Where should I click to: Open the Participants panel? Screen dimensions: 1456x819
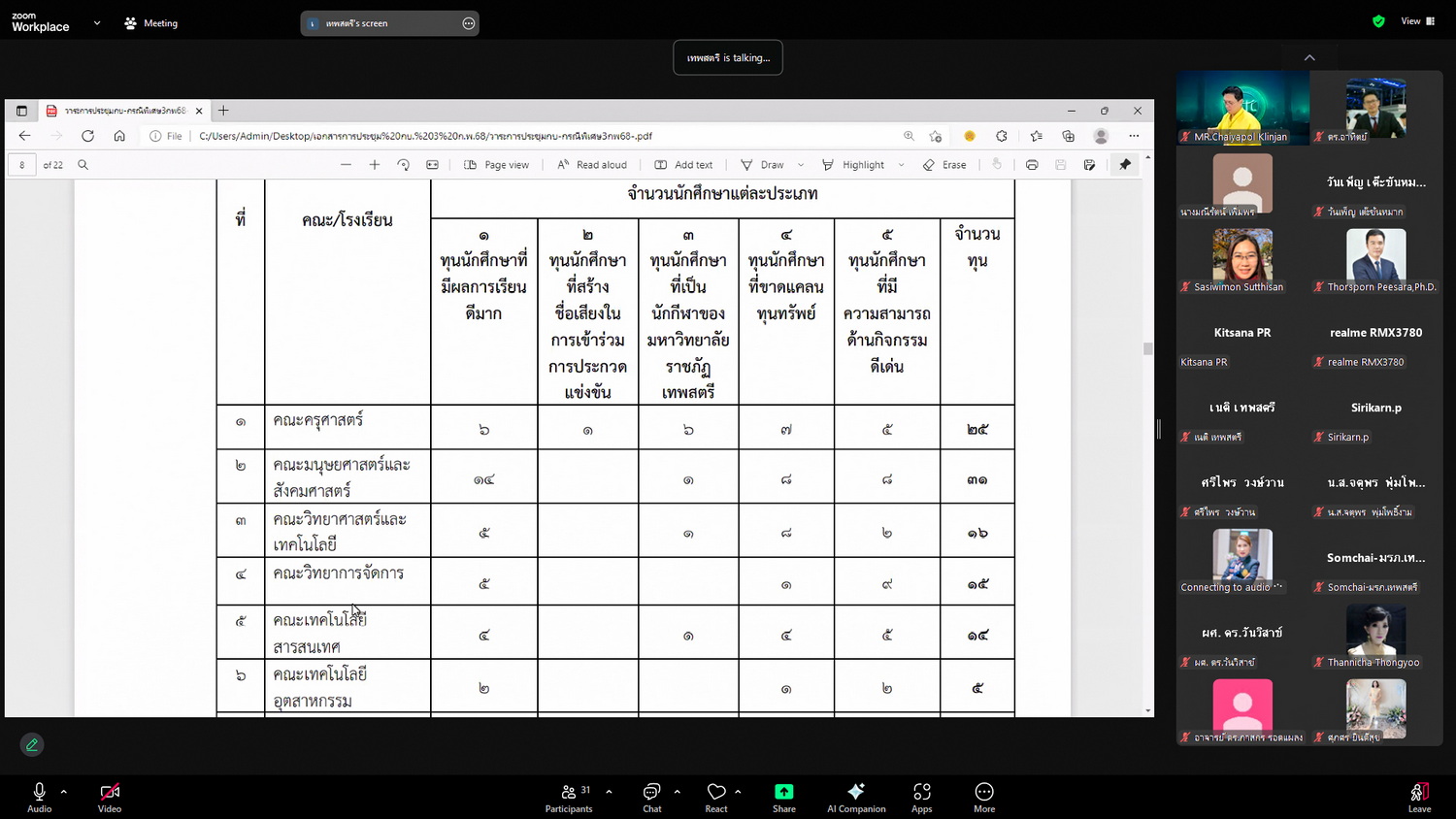pyautogui.click(x=569, y=798)
